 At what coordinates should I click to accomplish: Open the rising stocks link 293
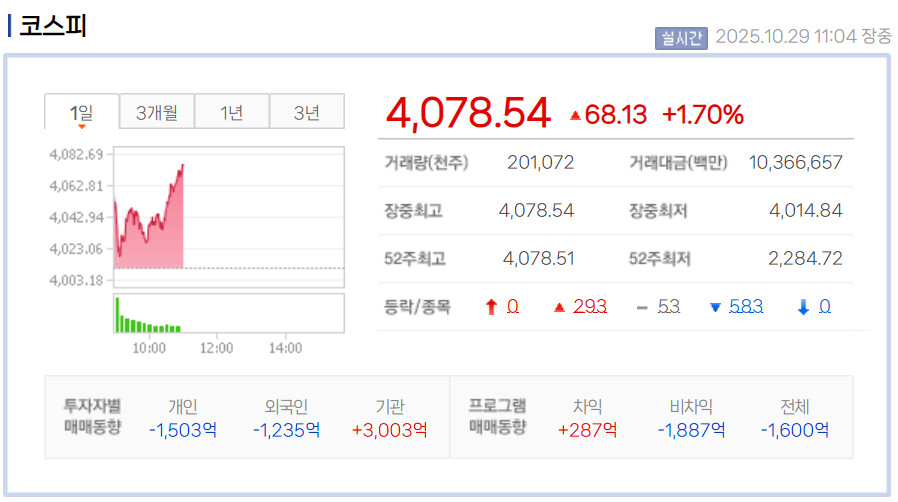(589, 307)
